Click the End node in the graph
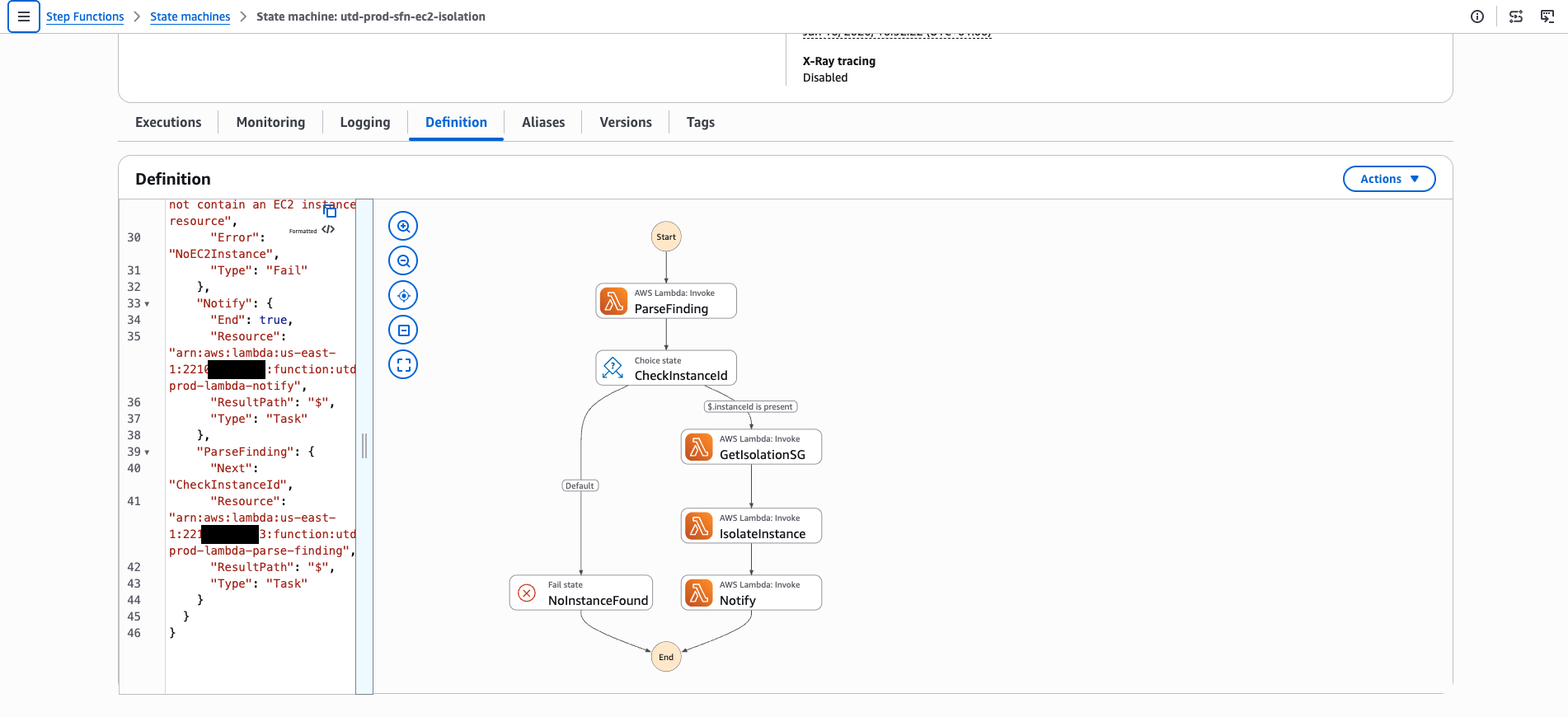The width and height of the screenshot is (1568, 717). pyautogui.click(x=666, y=657)
